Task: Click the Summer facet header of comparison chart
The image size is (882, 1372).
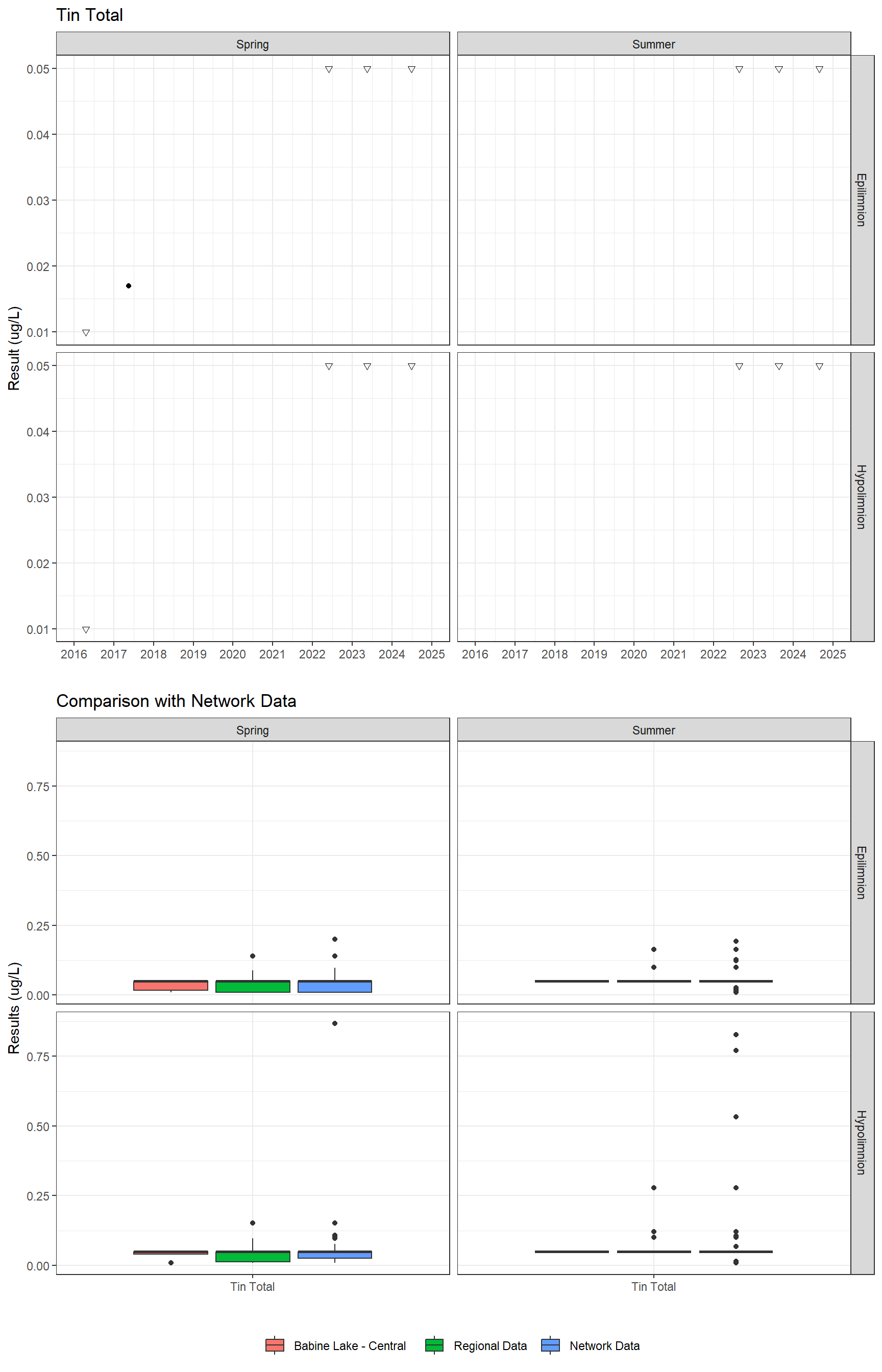Action: (x=654, y=730)
